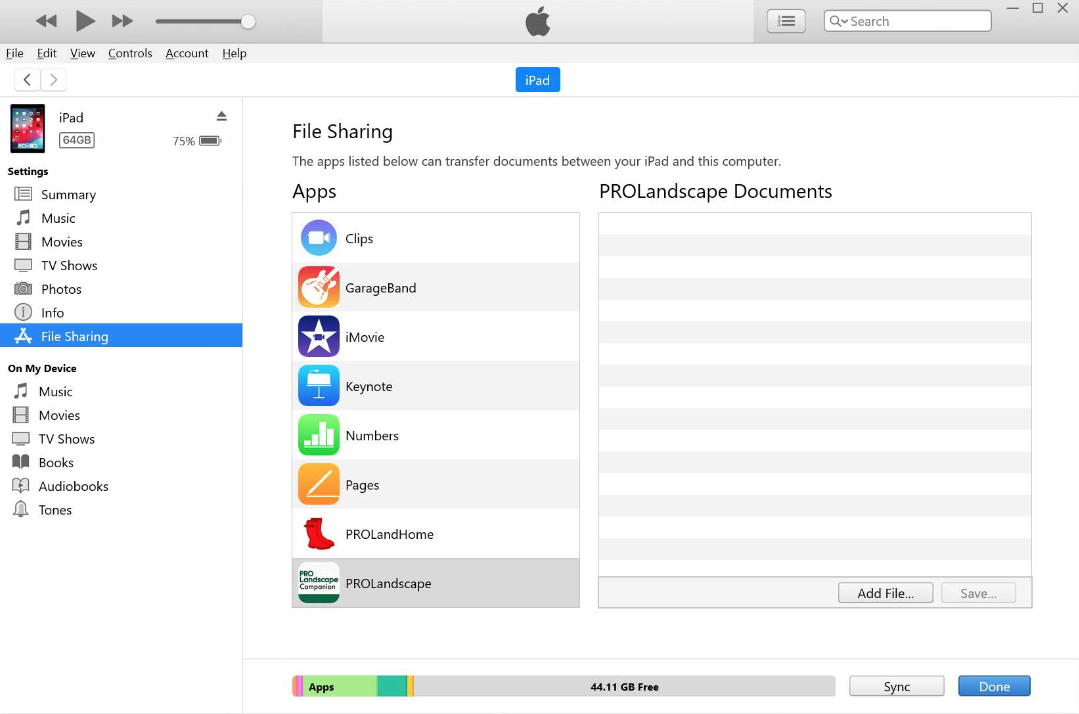Viewport: 1079px width, 714px height.
Task: Open the View menu
Action: (x=83, y=53)
